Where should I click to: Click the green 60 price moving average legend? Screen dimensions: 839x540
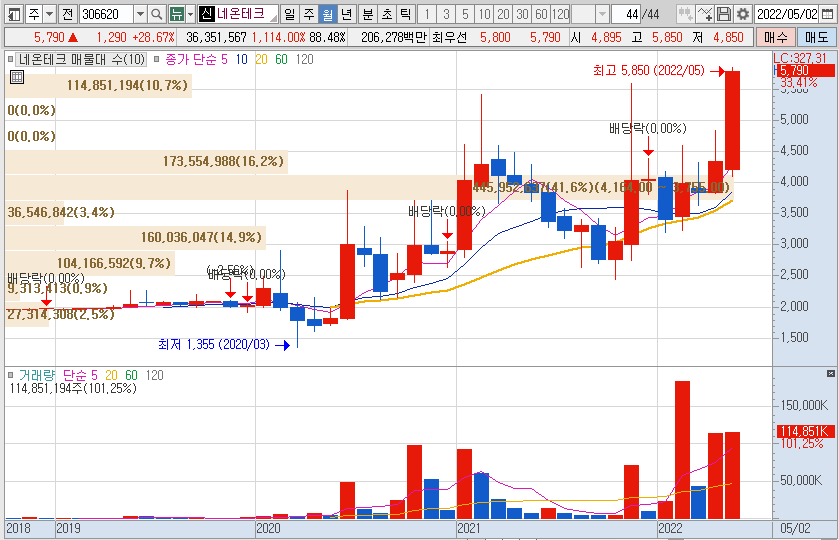pyautogui.click(x=281, y=59)
